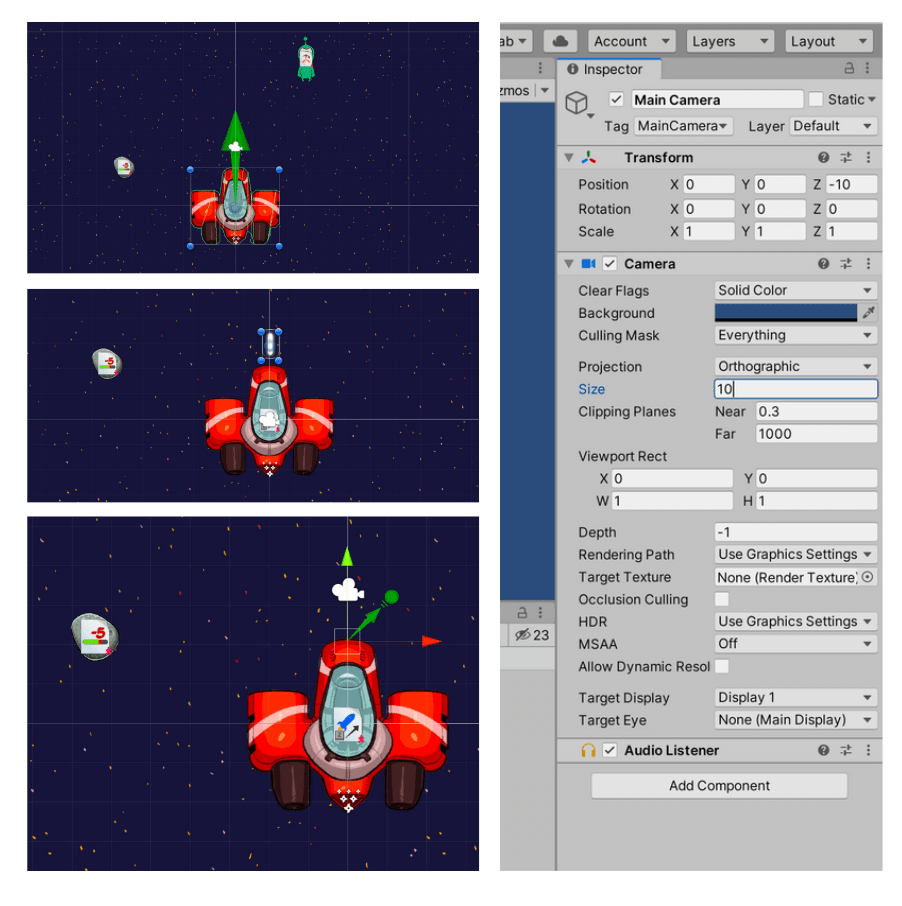The width and height of the screenshot is (902, 906).
Task: Toggle the Static checkbox
Action: coord(816,99)
